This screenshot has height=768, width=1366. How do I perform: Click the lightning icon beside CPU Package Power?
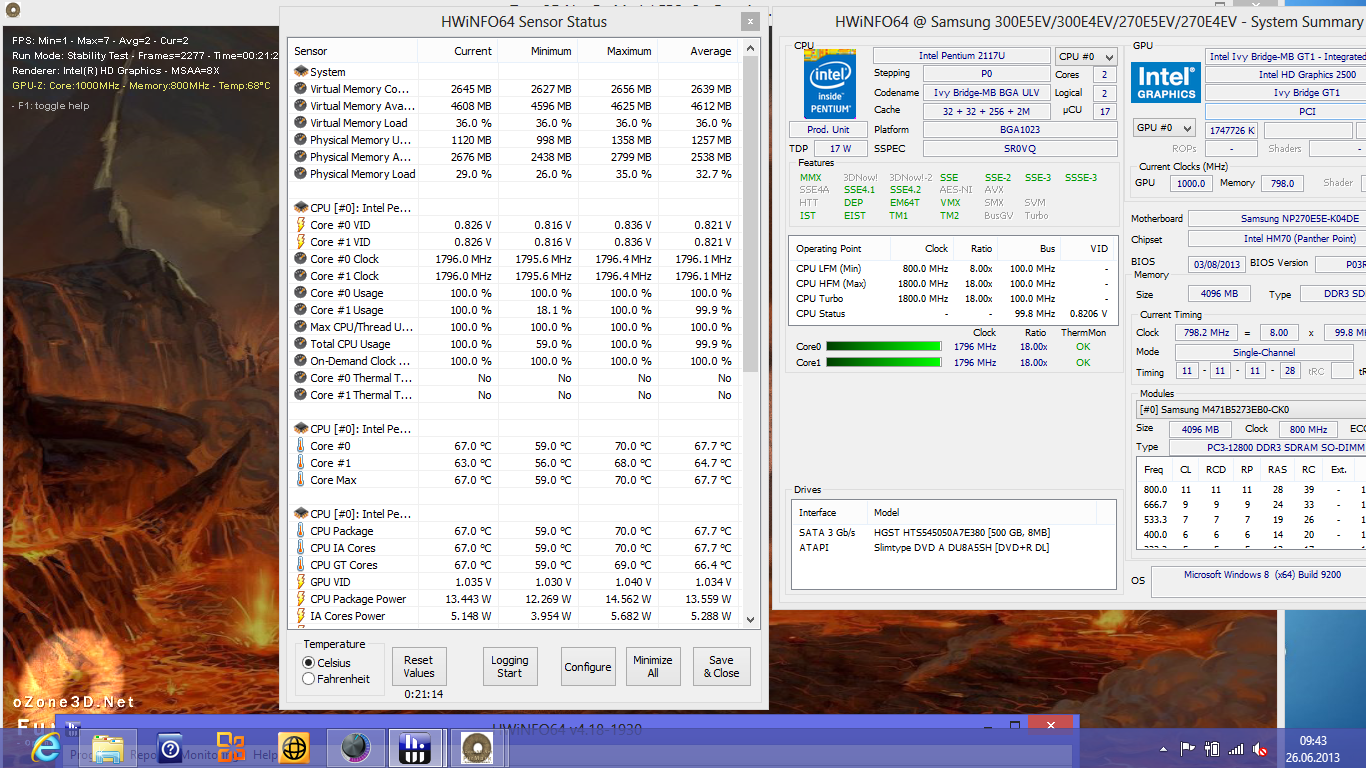(300, 599)
